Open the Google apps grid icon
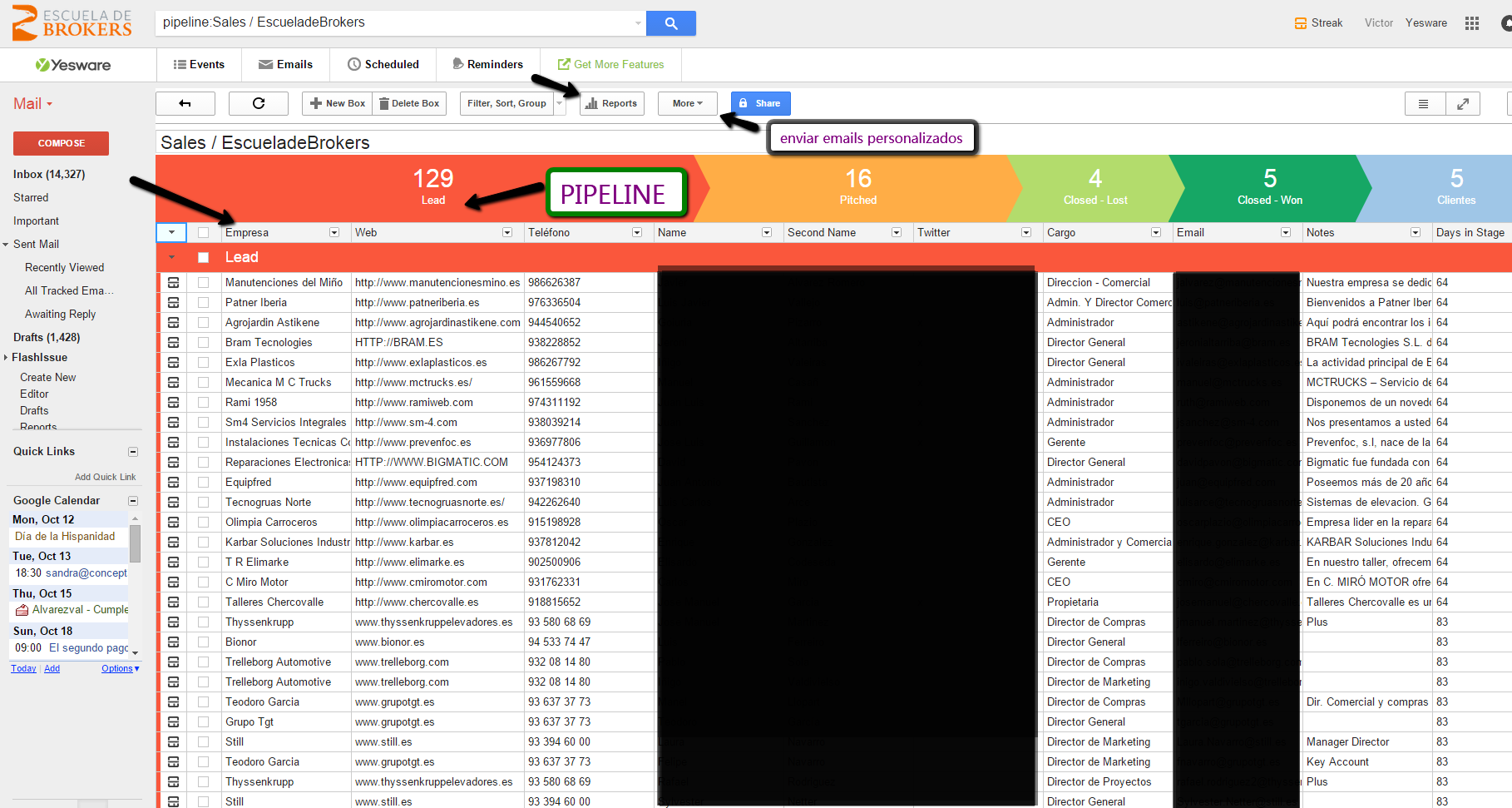The image size is (1512, 808). [x=1472, y=23]
